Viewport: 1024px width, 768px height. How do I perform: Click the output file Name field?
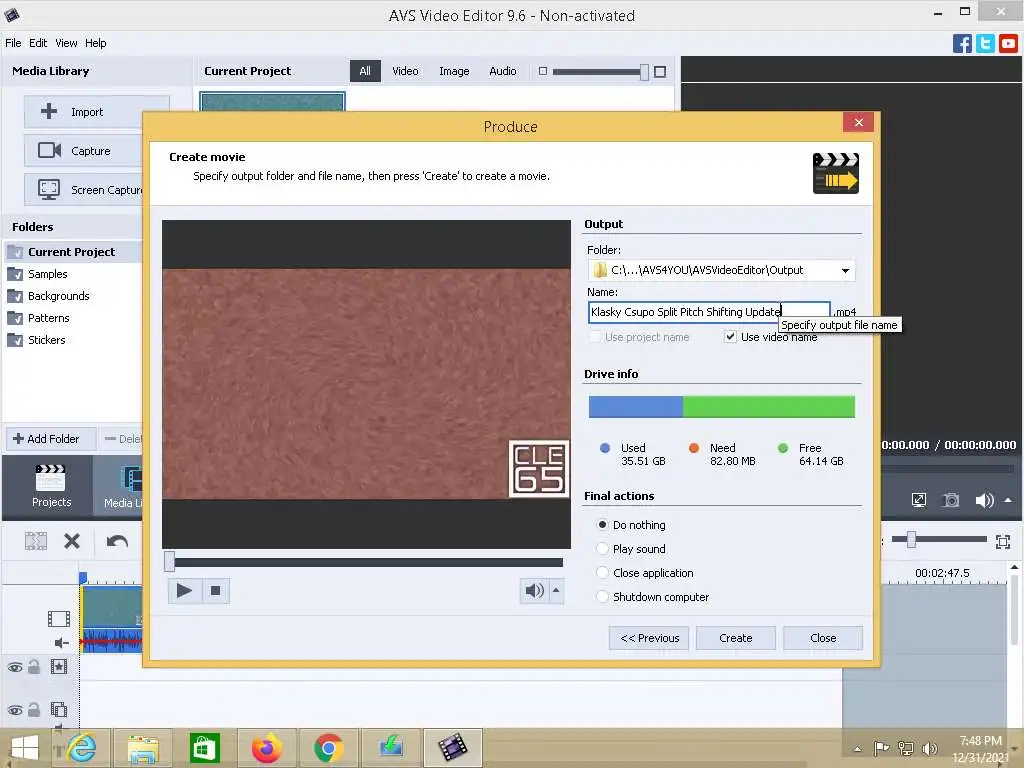coord(709,312)
